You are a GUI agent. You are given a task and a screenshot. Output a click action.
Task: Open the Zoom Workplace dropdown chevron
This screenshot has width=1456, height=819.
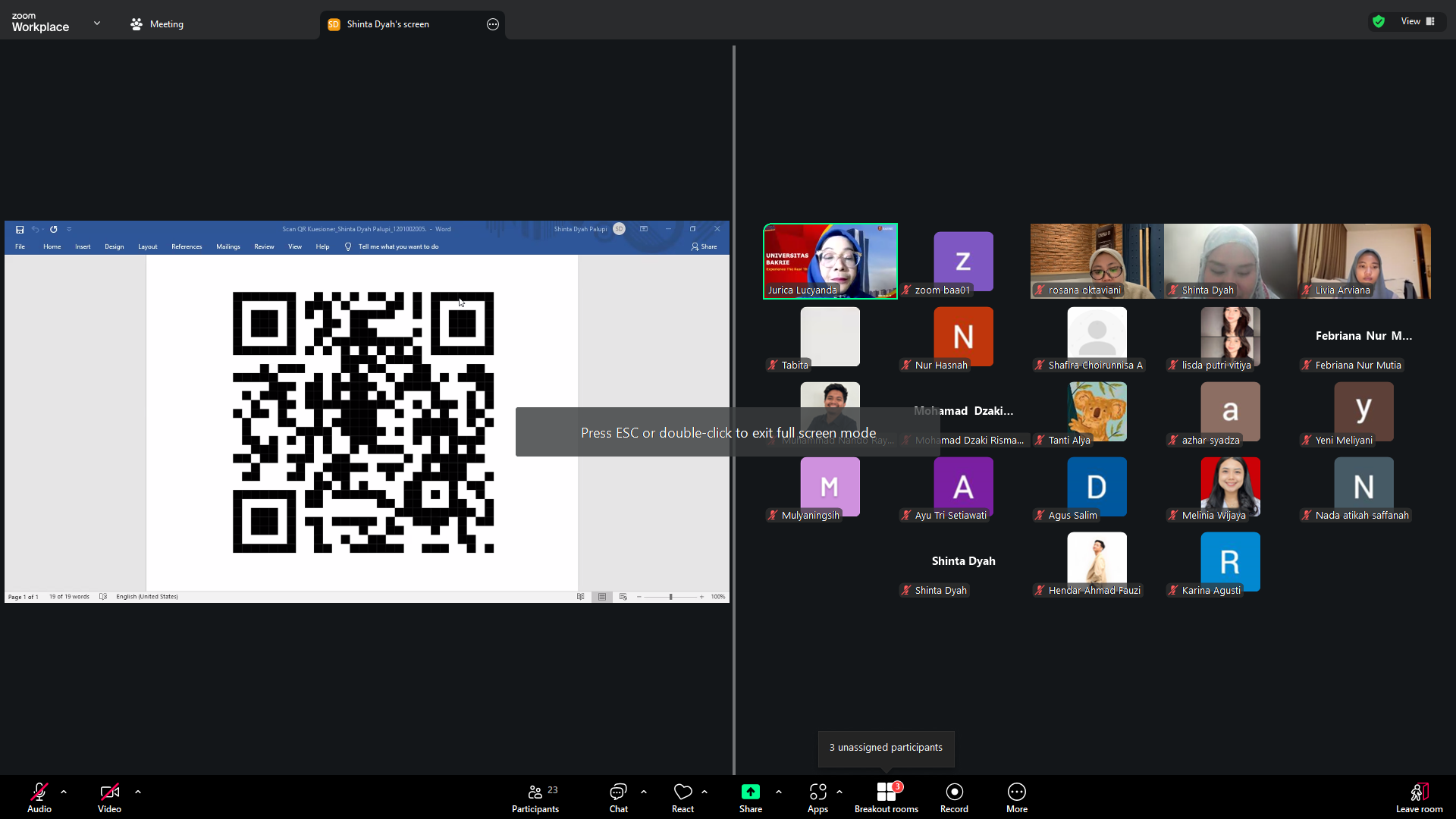(97, 24)
